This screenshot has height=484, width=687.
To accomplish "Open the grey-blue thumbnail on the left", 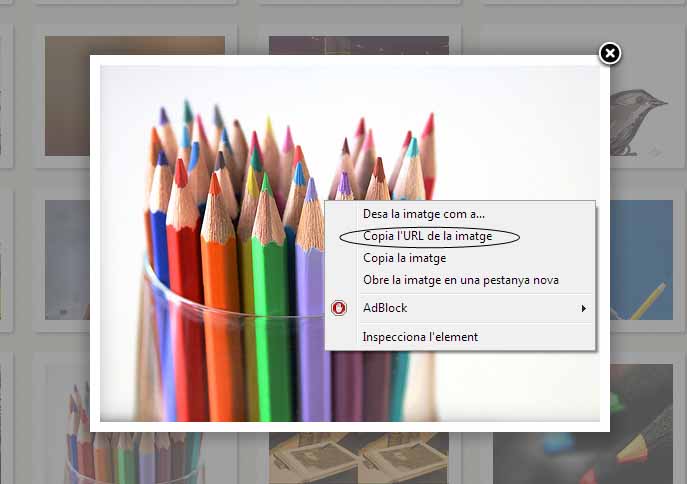I will pyautogui.click(x=67, y=260).
